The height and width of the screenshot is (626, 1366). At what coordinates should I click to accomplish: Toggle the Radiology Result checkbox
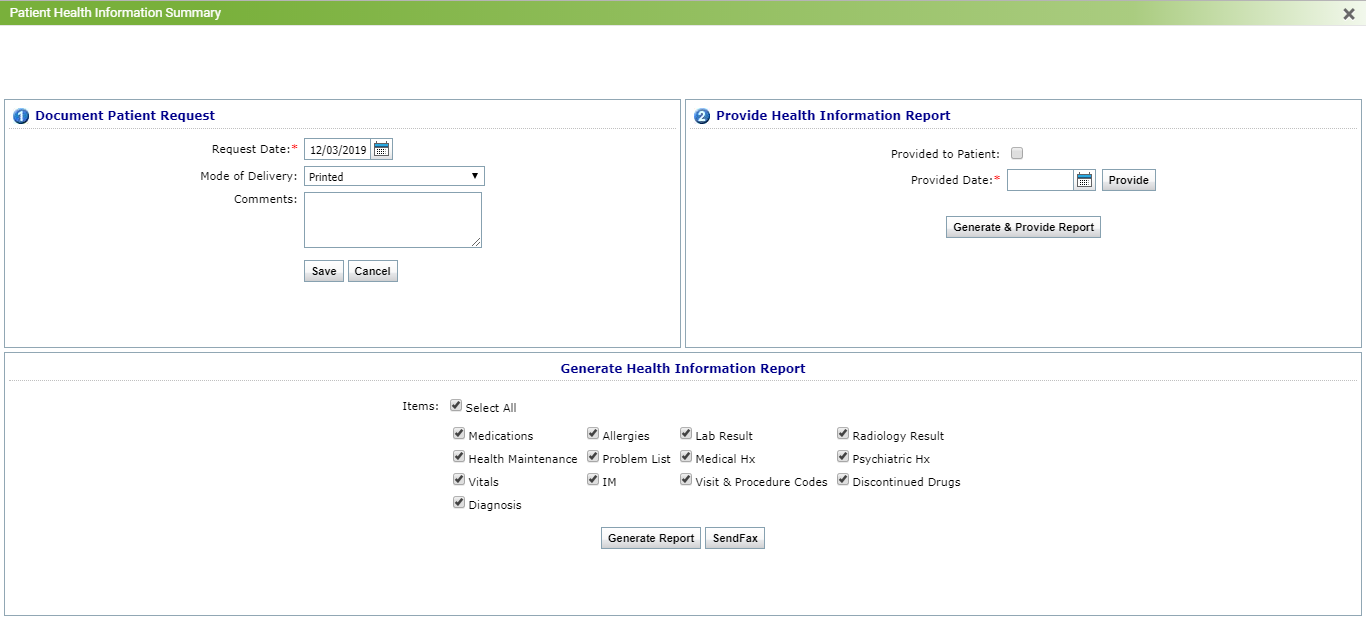(843, 434)
